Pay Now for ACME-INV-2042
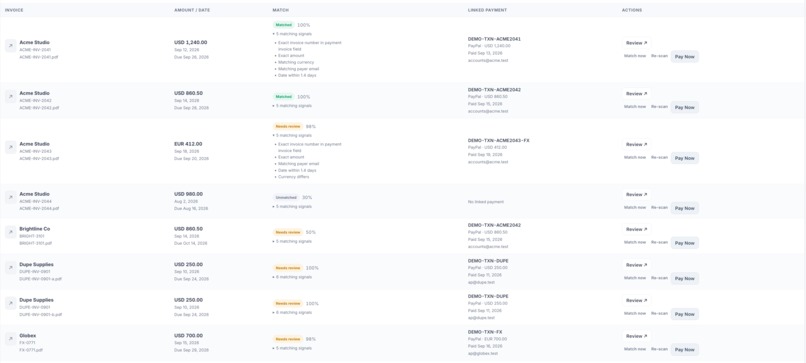 pos(685,107)
